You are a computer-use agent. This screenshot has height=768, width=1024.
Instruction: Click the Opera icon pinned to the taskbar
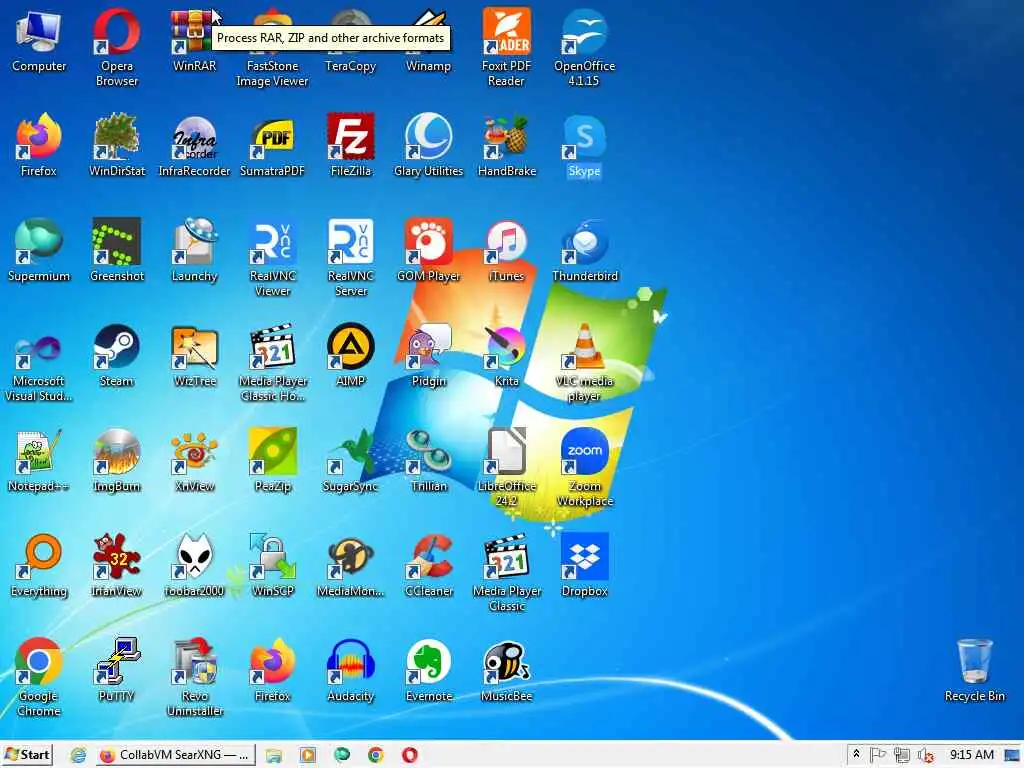(409, 755)
